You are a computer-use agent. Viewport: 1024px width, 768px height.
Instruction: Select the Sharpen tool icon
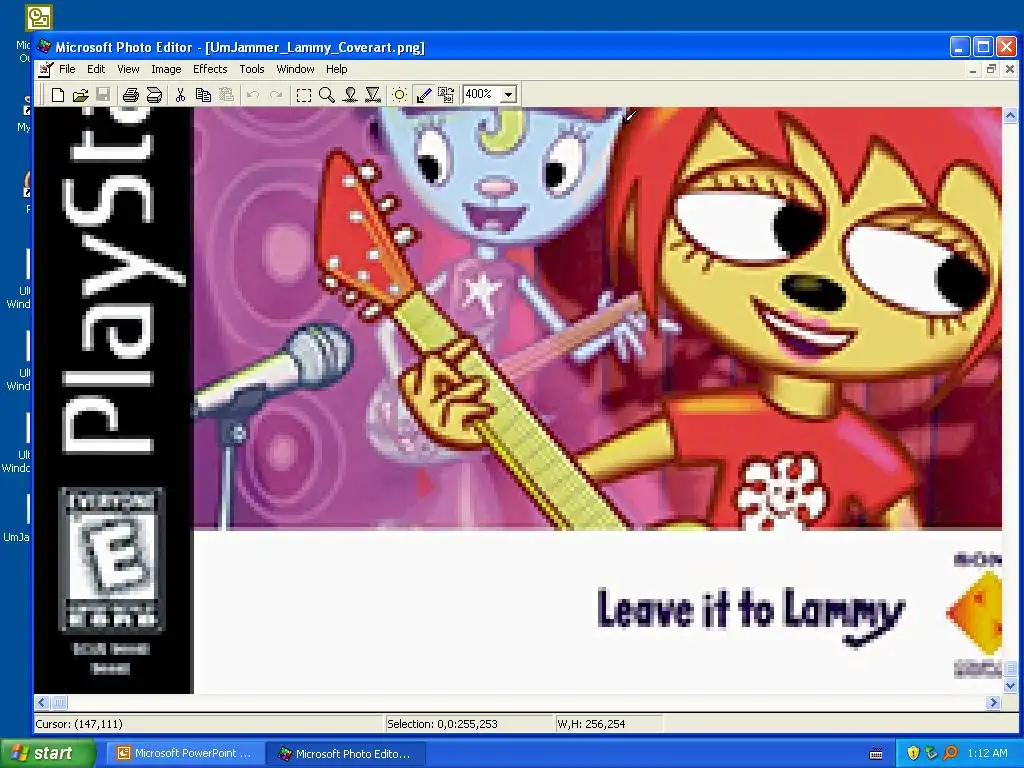(x=373, y=95)
